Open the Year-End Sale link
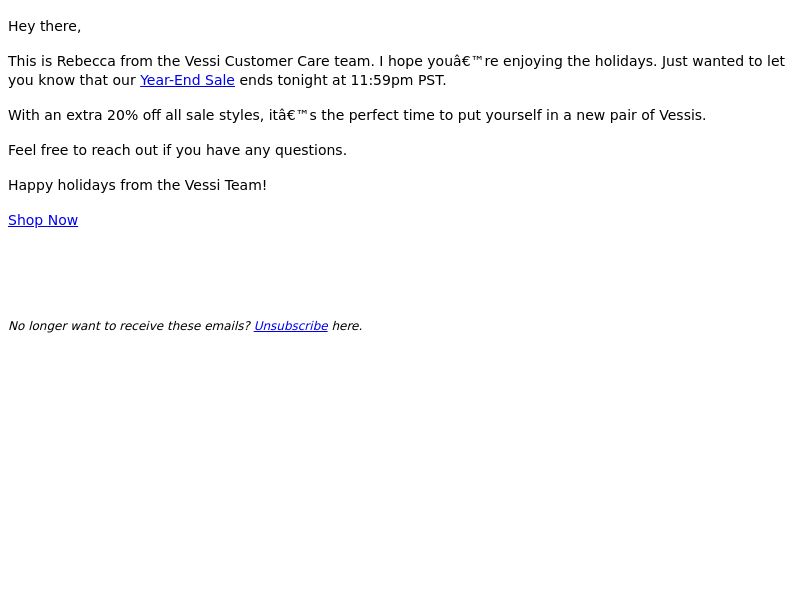 coord(187,80)
